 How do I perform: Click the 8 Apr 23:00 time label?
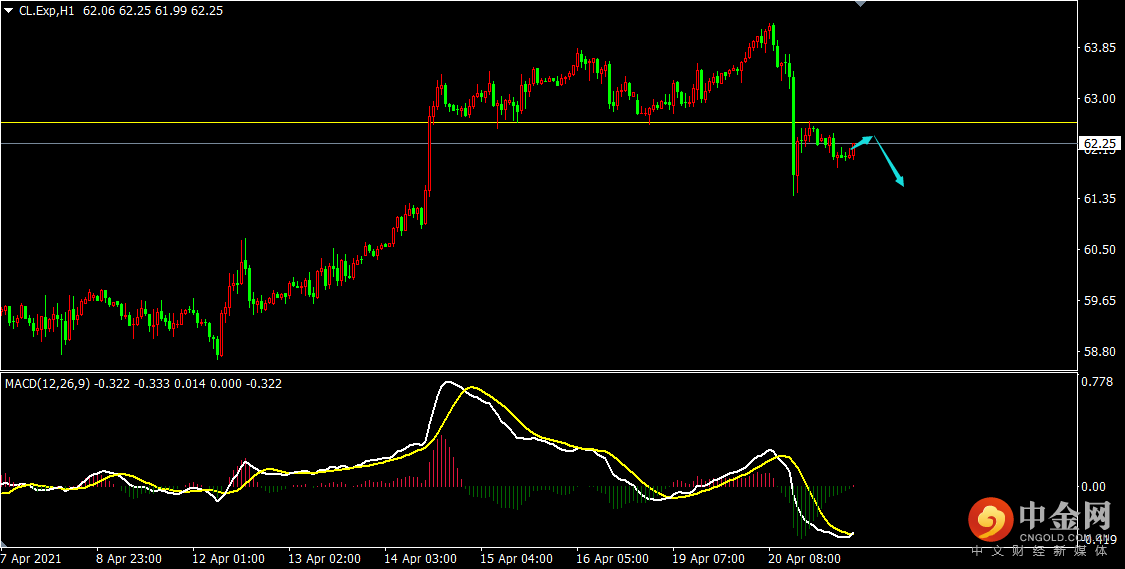pos(129,558)
